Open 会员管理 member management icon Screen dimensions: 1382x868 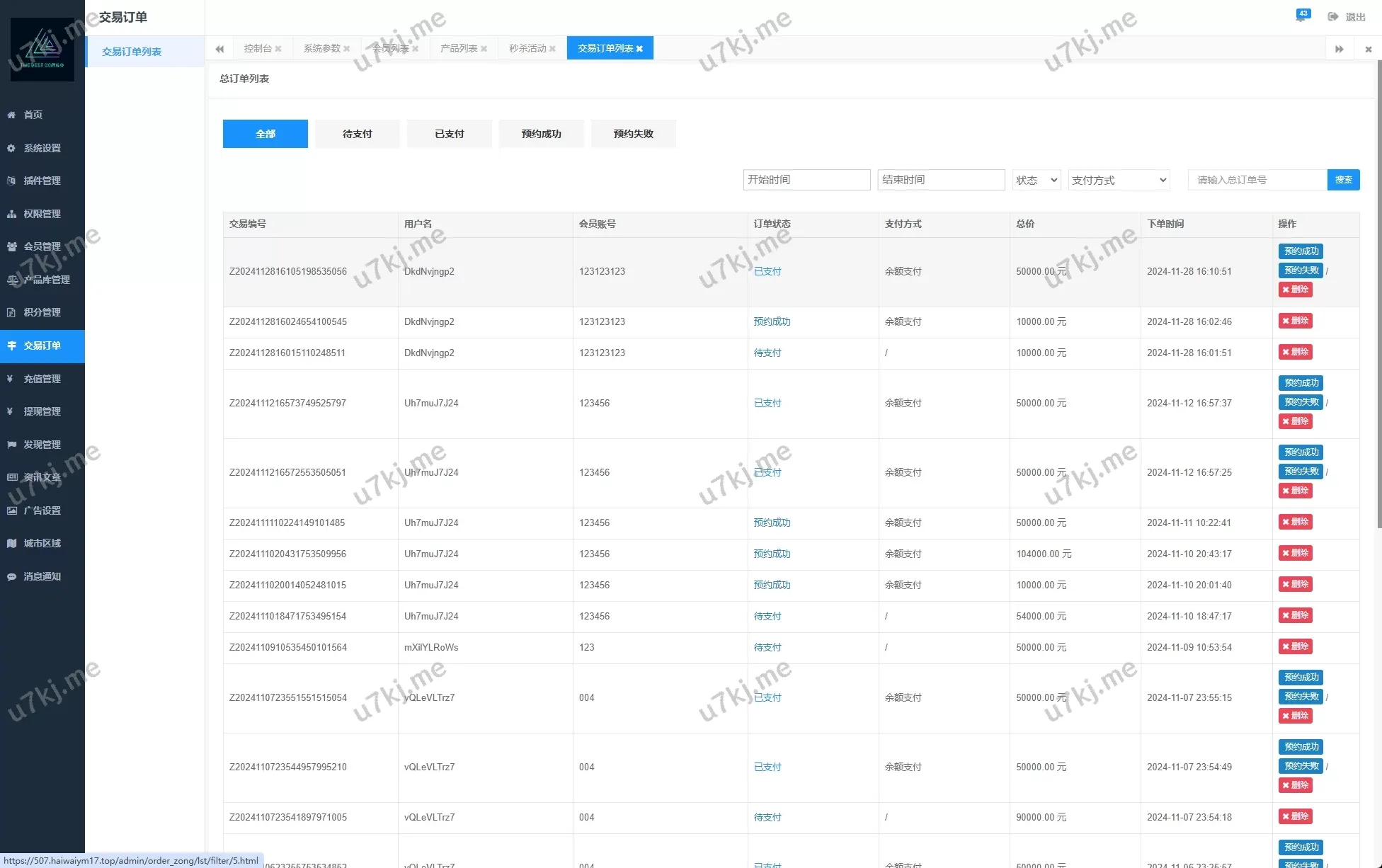11,246
